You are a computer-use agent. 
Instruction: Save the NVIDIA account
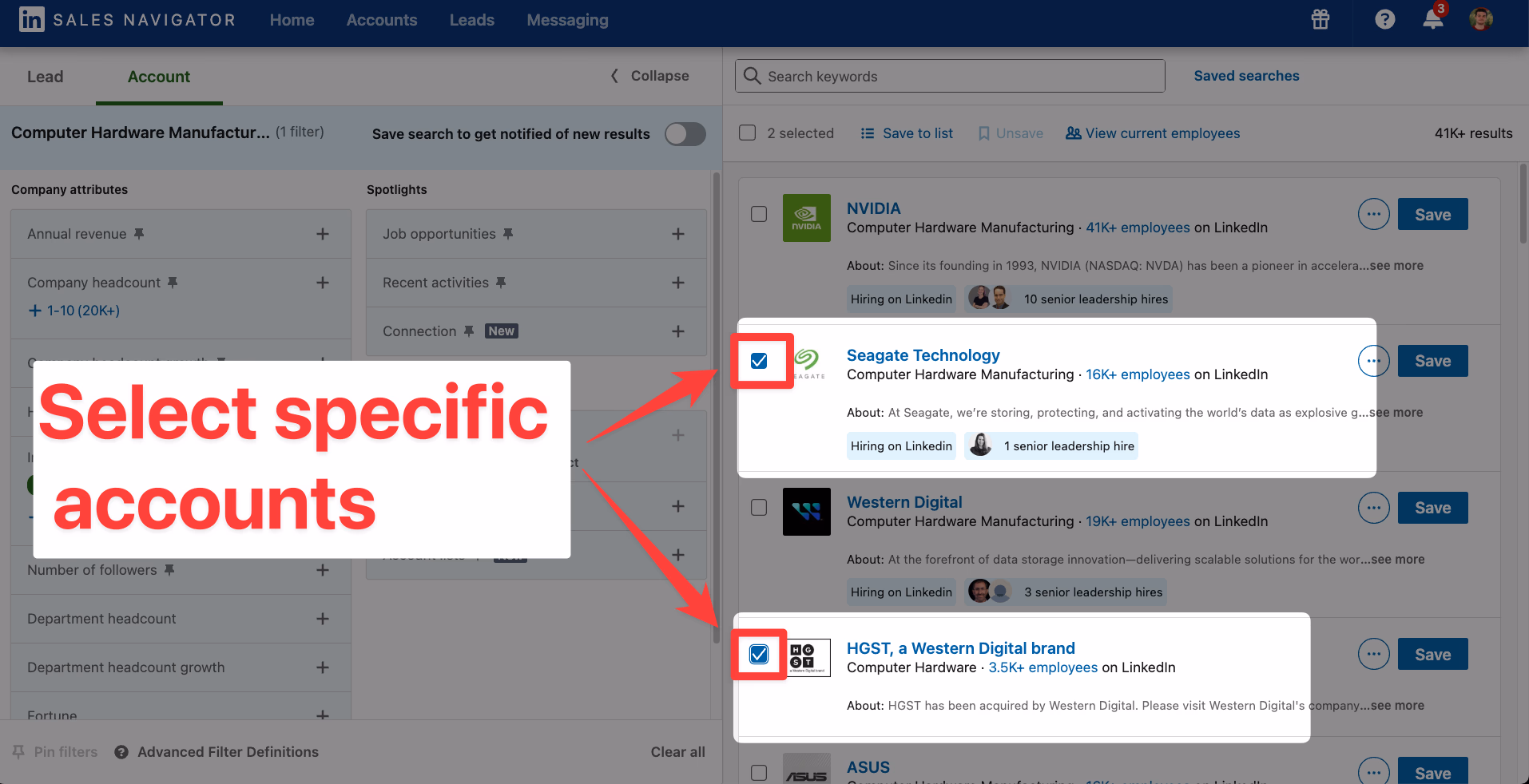point(1432,214)
